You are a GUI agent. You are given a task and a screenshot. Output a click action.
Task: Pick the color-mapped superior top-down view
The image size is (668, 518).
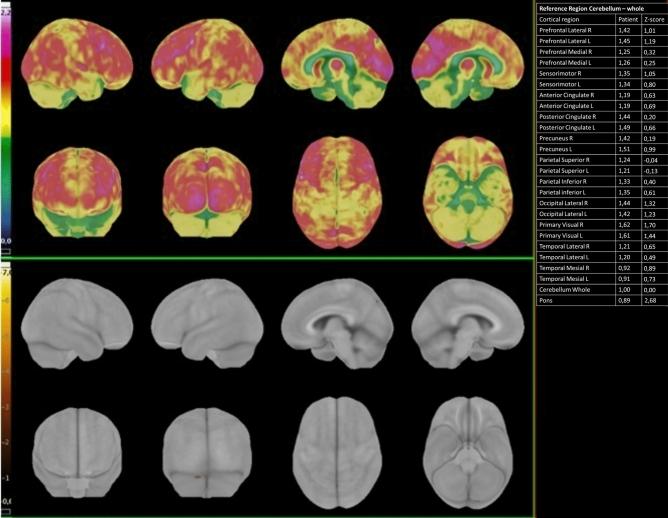tap(337, 192)
